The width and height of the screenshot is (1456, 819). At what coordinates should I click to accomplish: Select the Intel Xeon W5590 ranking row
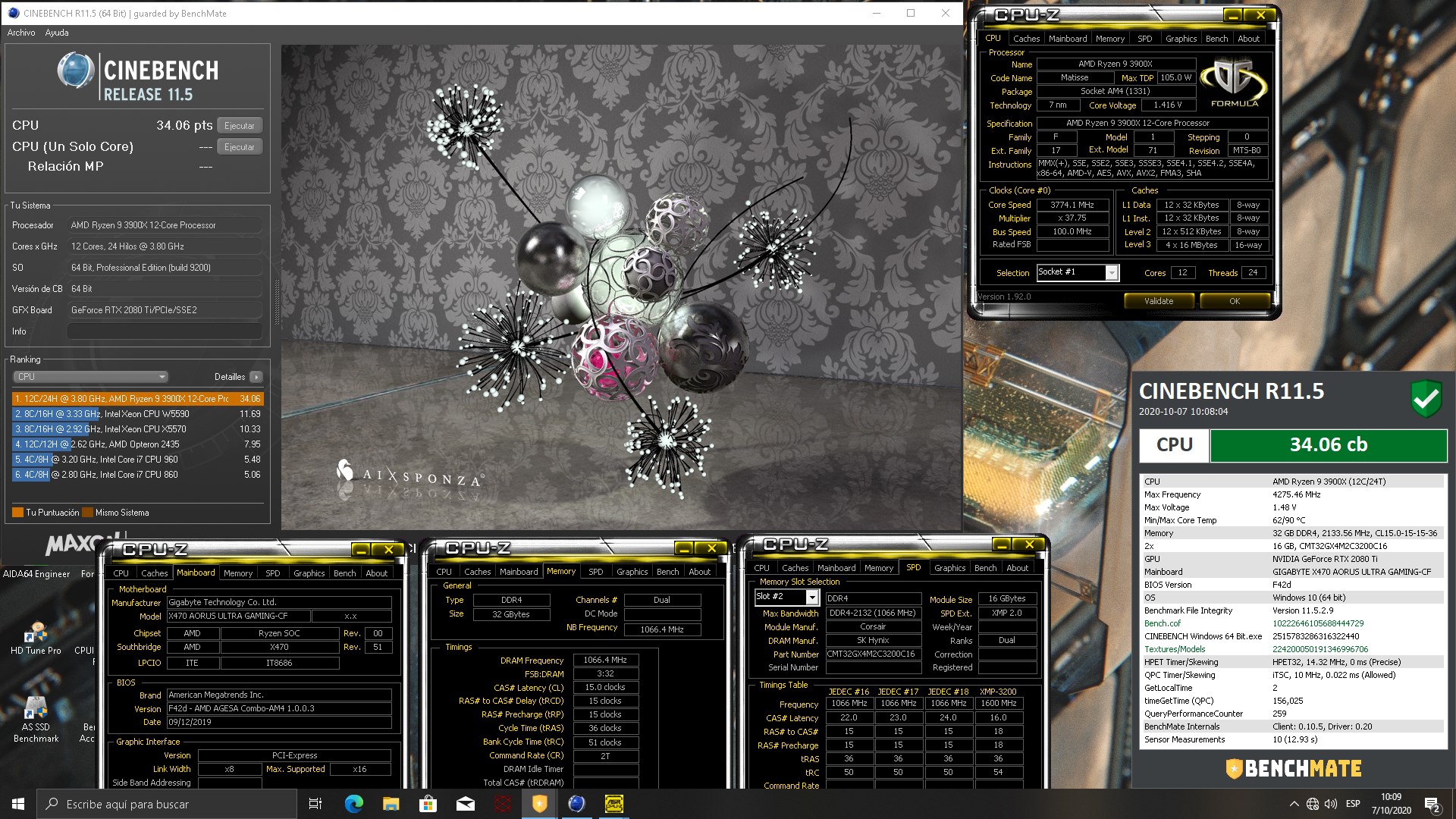pyautogui.click(x=137, y=414)
